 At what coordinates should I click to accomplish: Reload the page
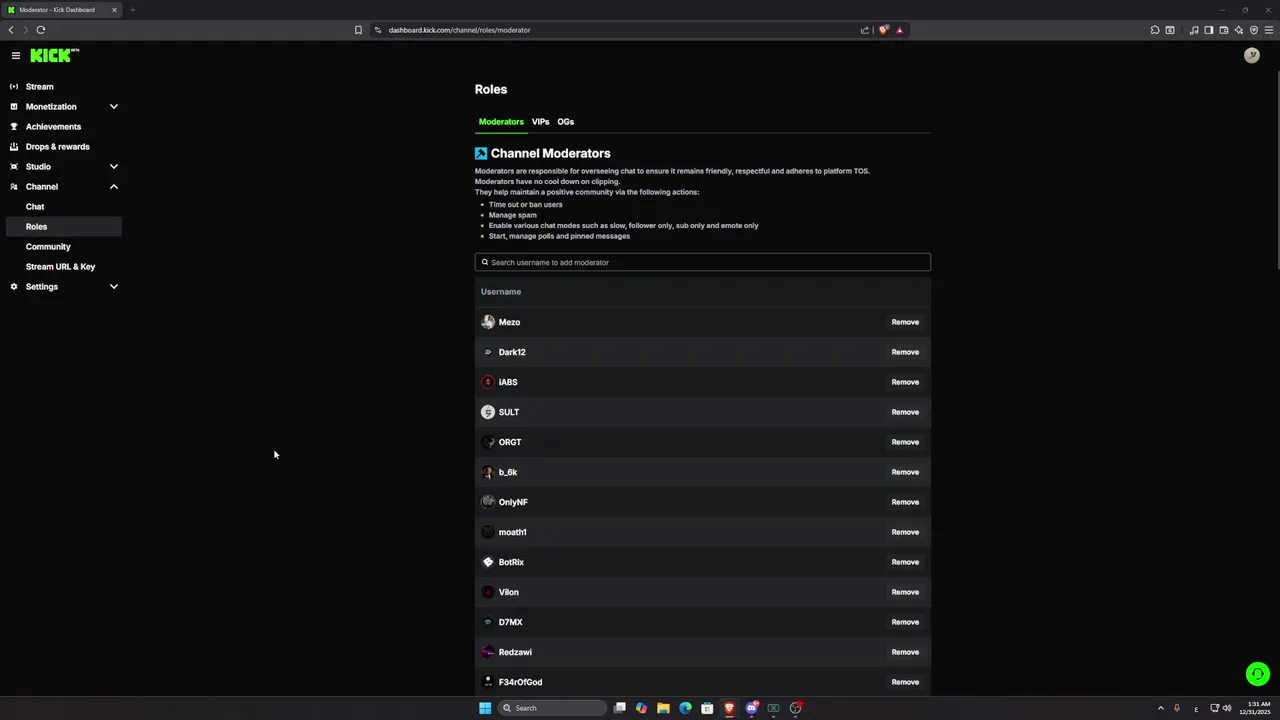point(41,30)
